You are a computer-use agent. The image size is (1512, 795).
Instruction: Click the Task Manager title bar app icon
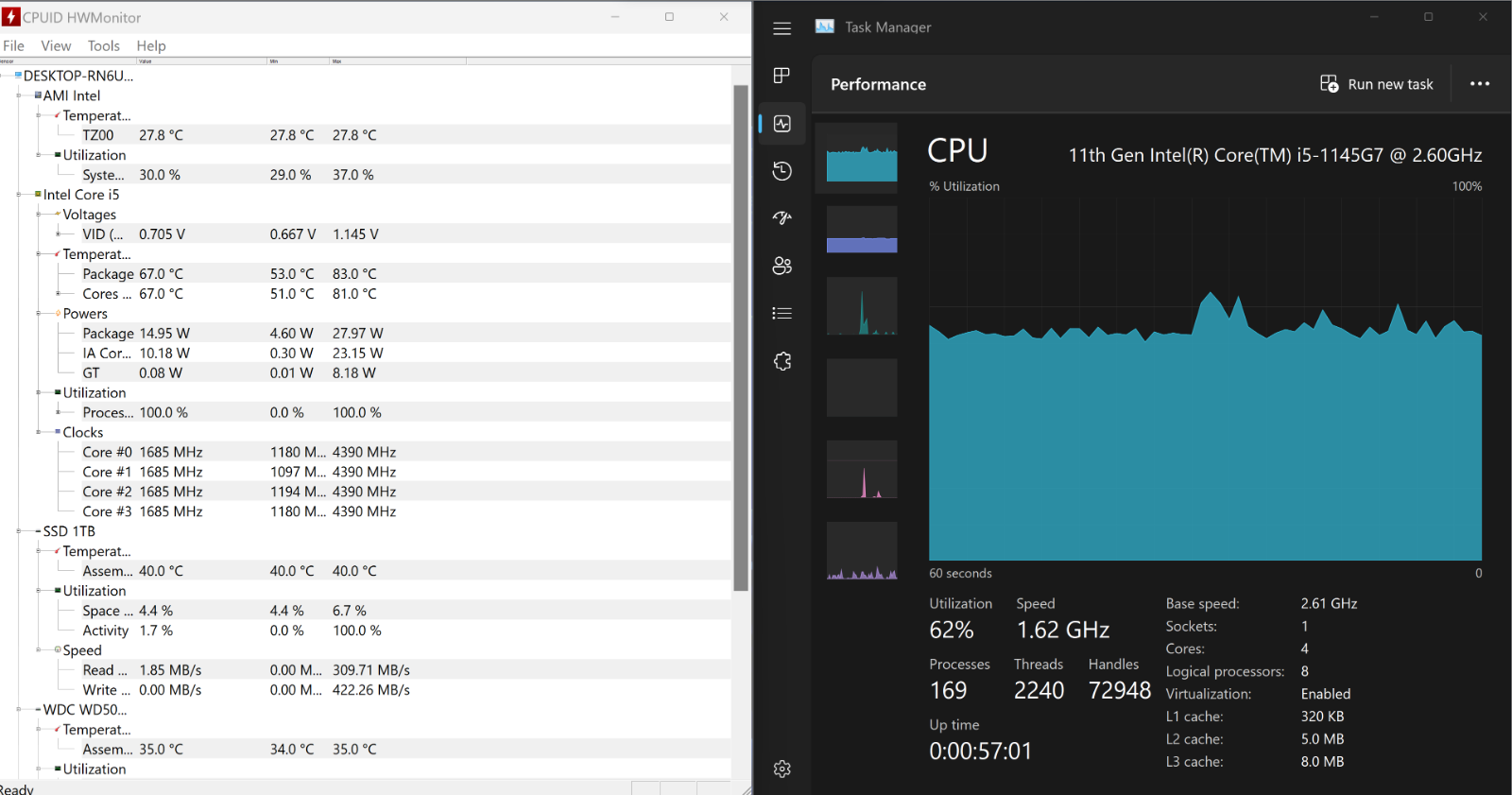[825, 26]
